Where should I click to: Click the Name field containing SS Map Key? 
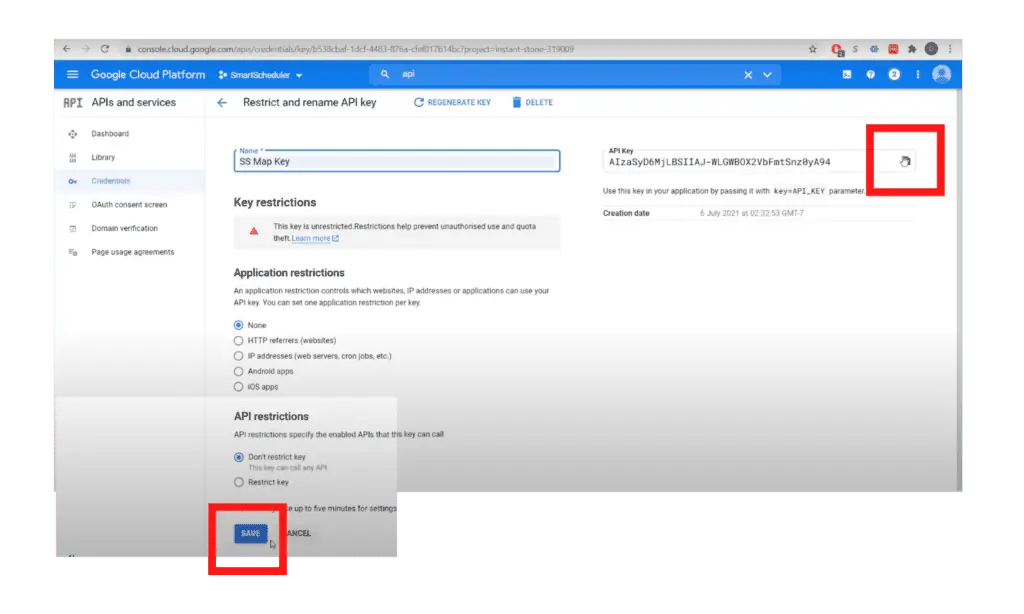pos(396,161)
